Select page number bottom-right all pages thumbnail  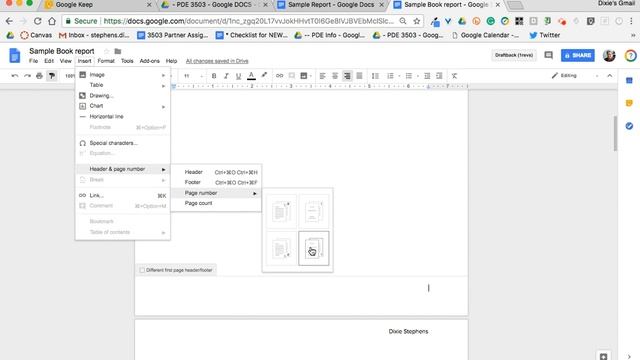pos(282,248)
